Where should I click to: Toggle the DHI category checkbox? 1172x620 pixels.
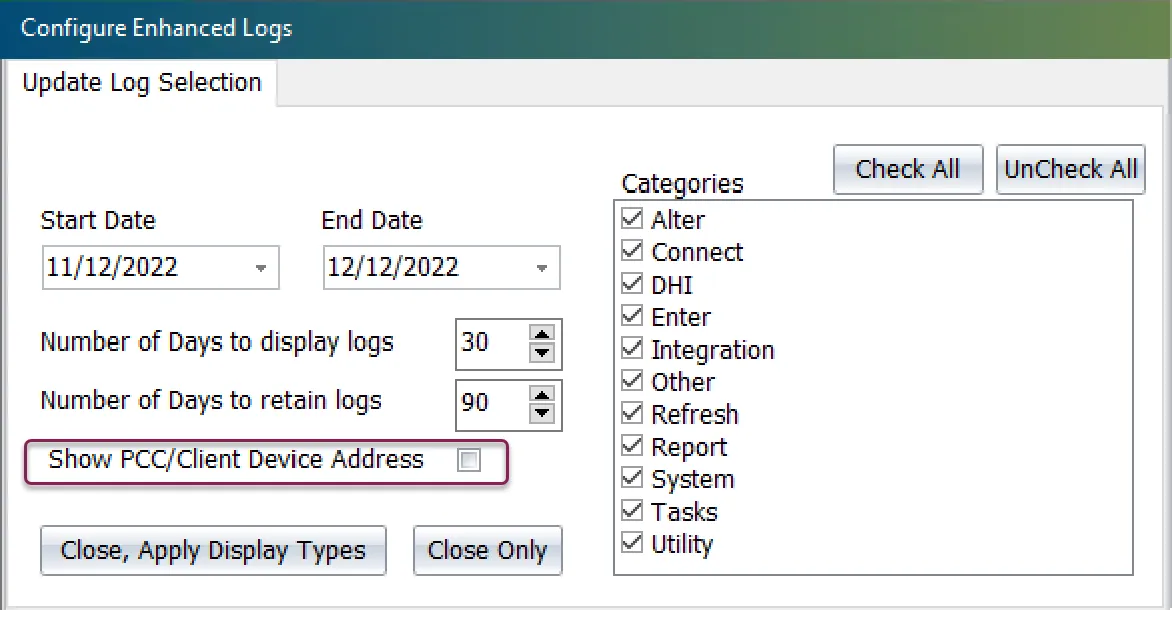[632, 283]
